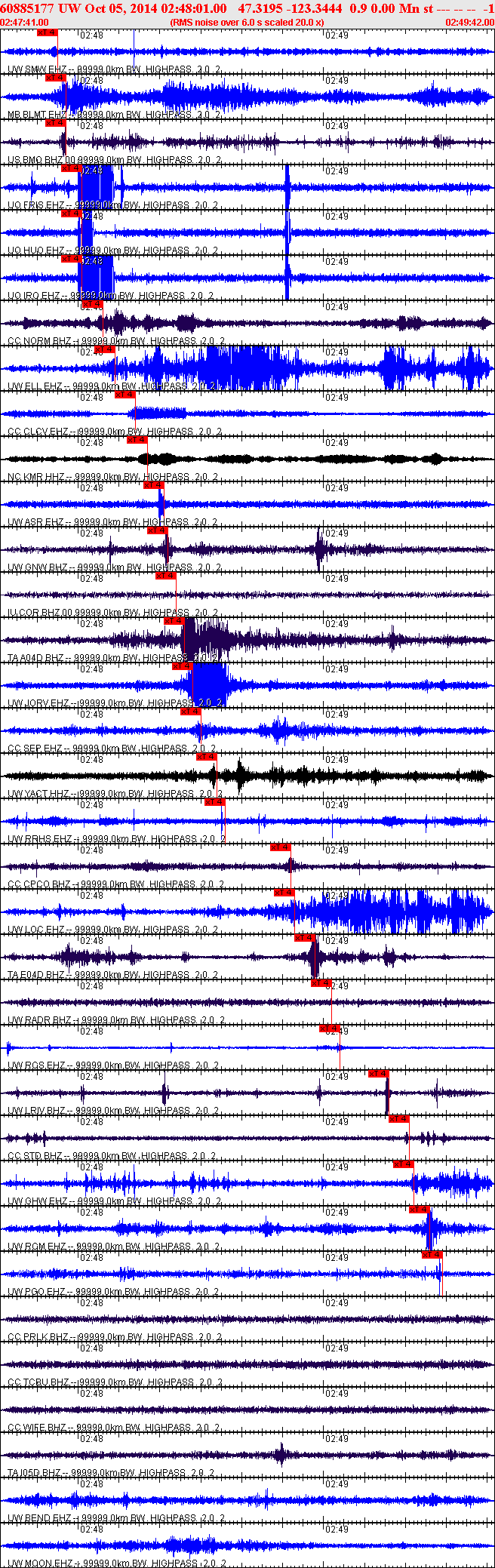Select the UW YACT HHZ station label
Viewport: 495px width, 1568px height.
click(115, 794)
